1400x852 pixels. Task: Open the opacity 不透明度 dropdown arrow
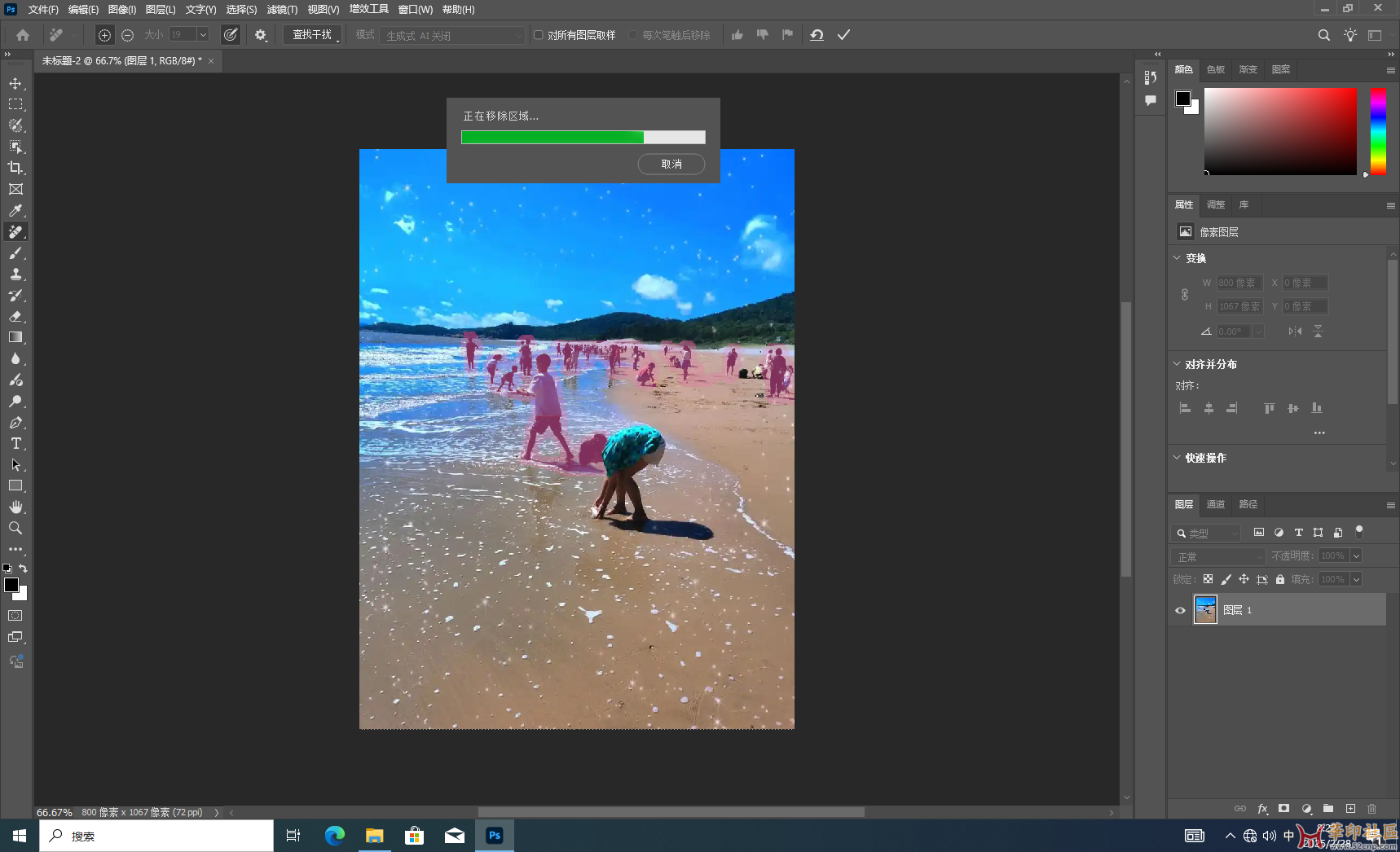pyautogui.click(x=1356, y=556)
